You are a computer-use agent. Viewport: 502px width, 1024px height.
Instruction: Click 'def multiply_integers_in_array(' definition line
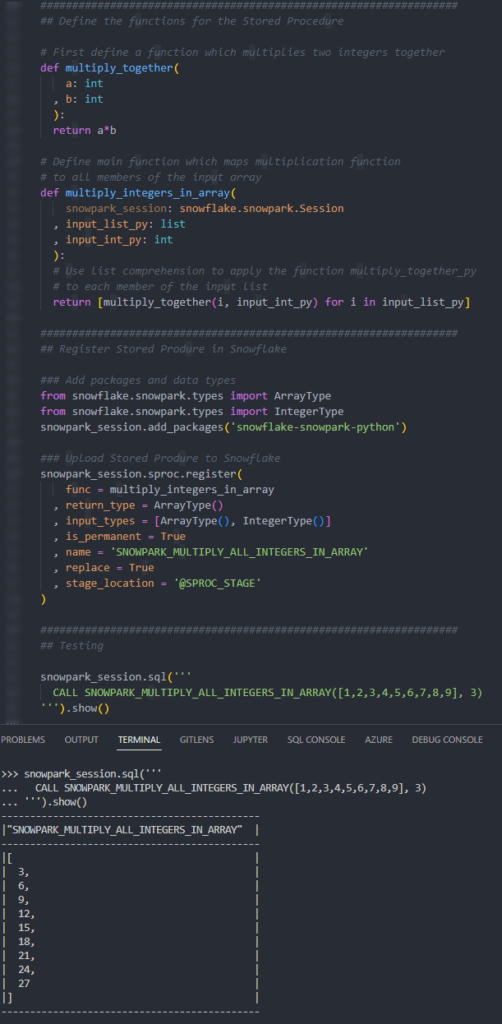138,193
